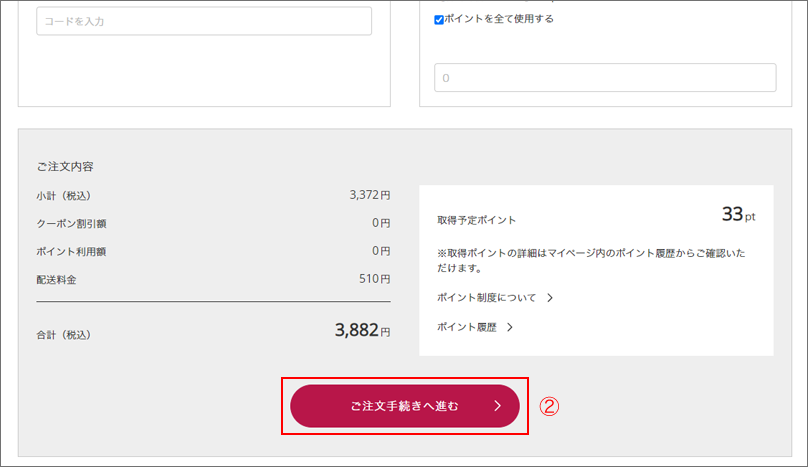Click the chevron beside ポイント制度について
This screenshot has width=808, height=467.
[x=550, y=298]
